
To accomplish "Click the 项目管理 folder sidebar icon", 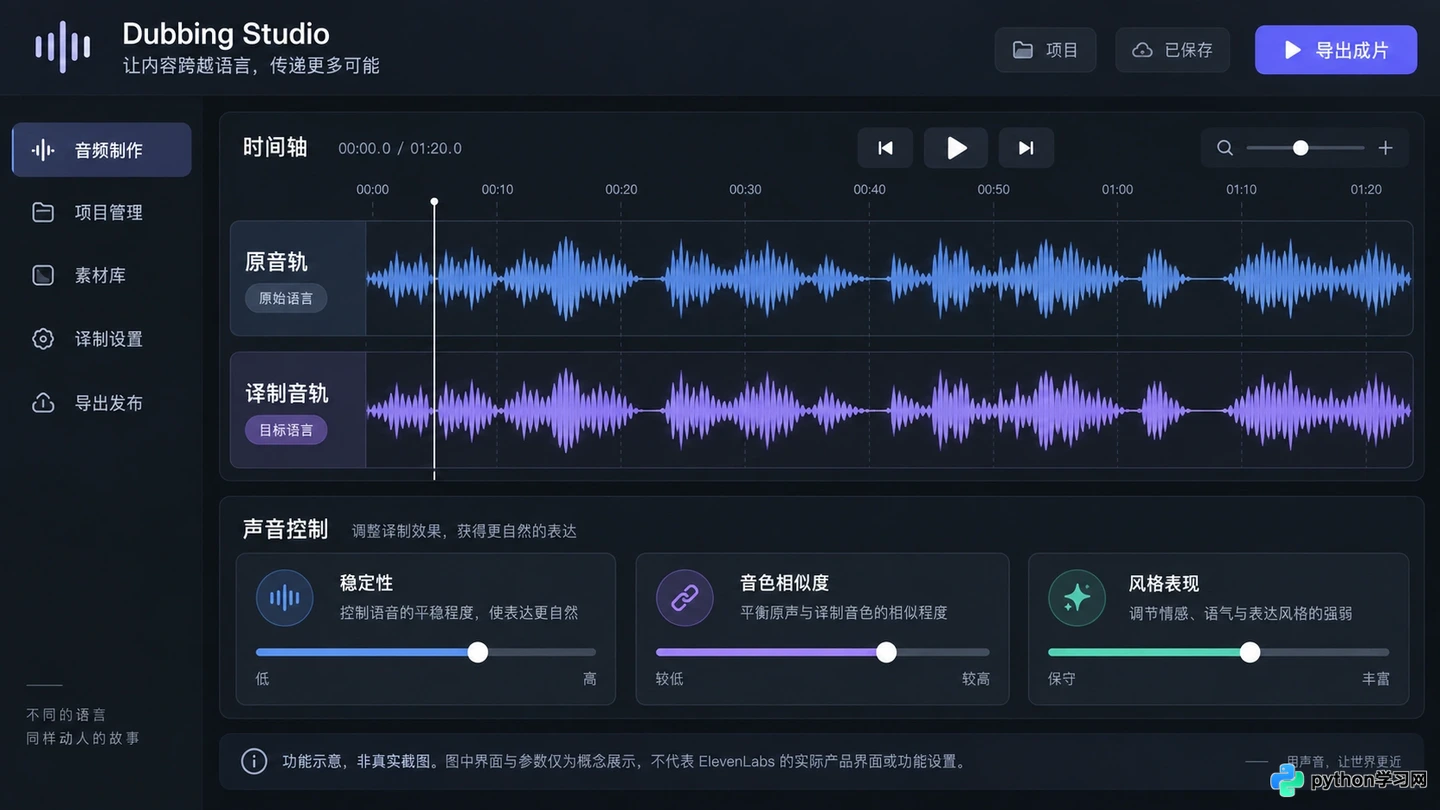I will coord(43,212).
